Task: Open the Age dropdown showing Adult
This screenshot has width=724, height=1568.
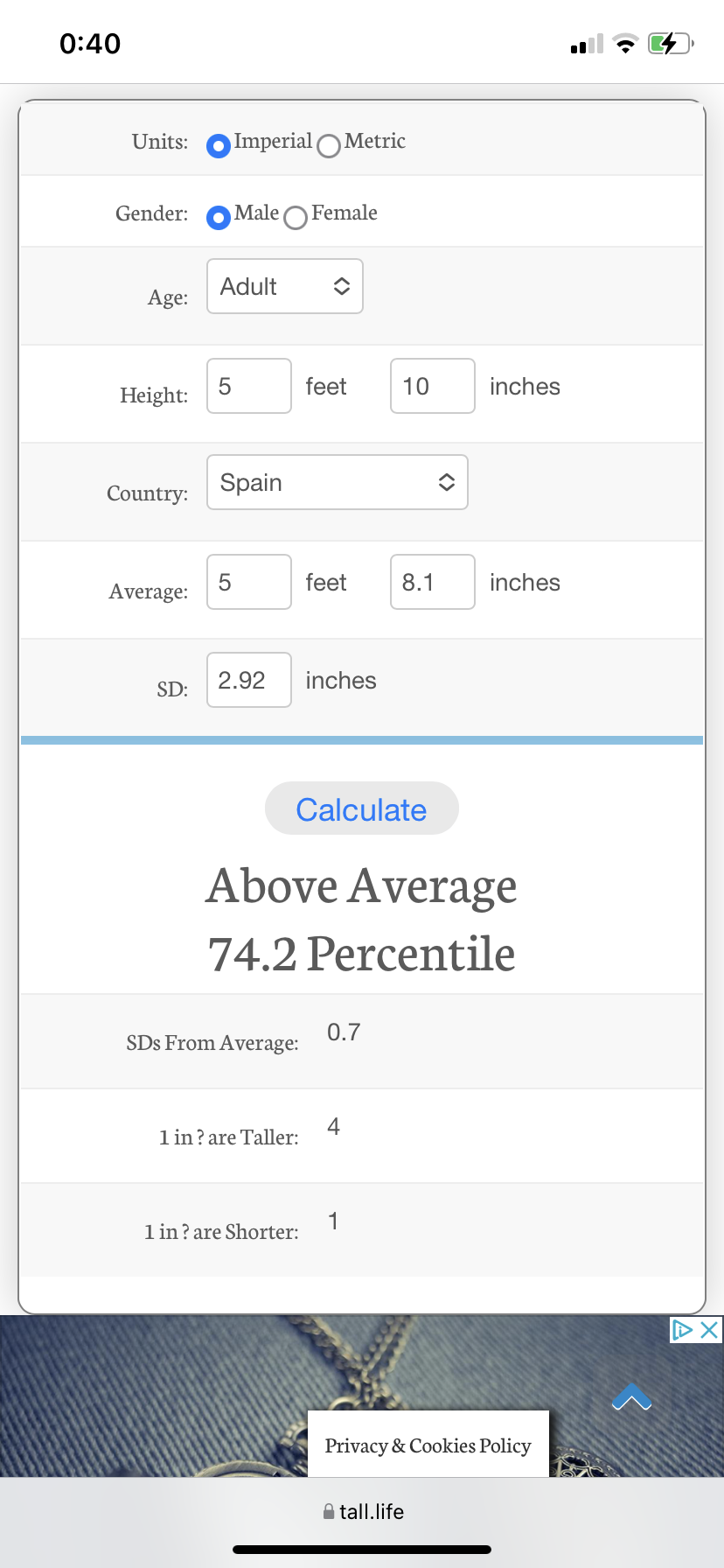Action: point(285,286)
